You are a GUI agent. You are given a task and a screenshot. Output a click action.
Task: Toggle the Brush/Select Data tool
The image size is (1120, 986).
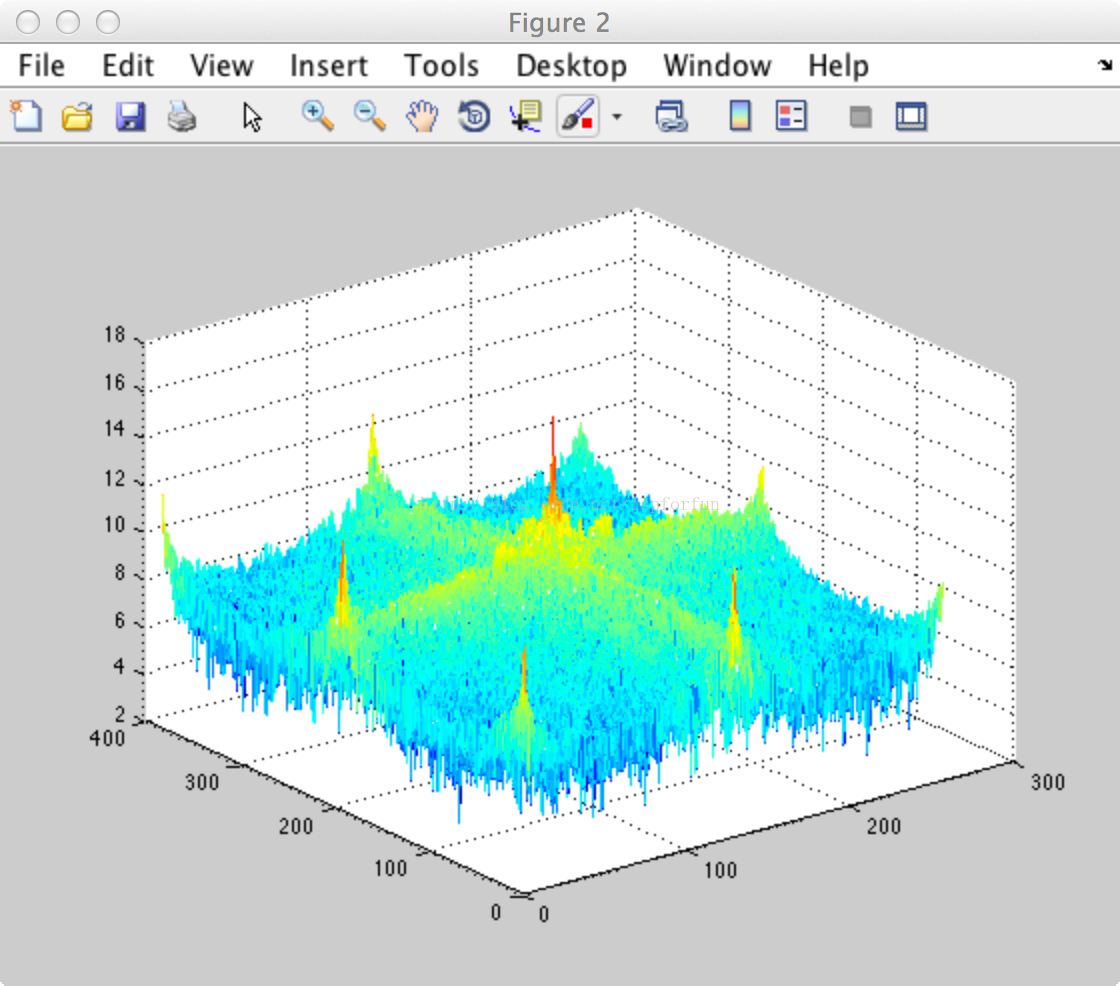[x=578, y=116]
